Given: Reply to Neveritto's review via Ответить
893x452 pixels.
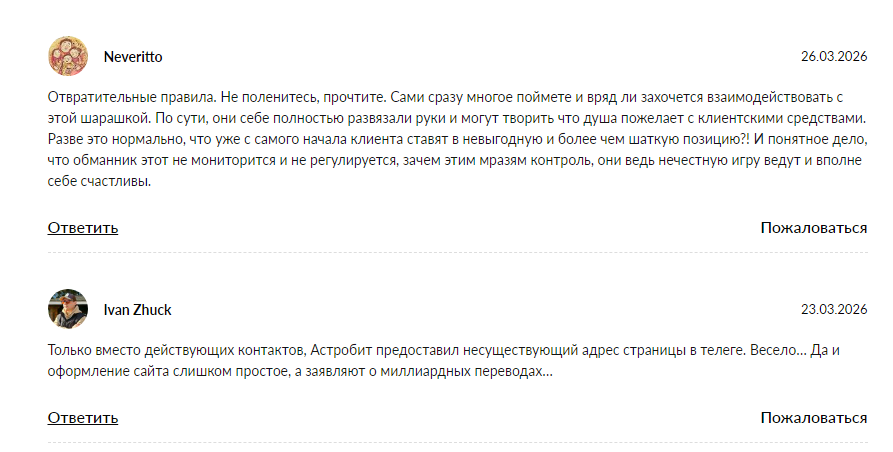Looking at the screenshot, I should point(83,228).
